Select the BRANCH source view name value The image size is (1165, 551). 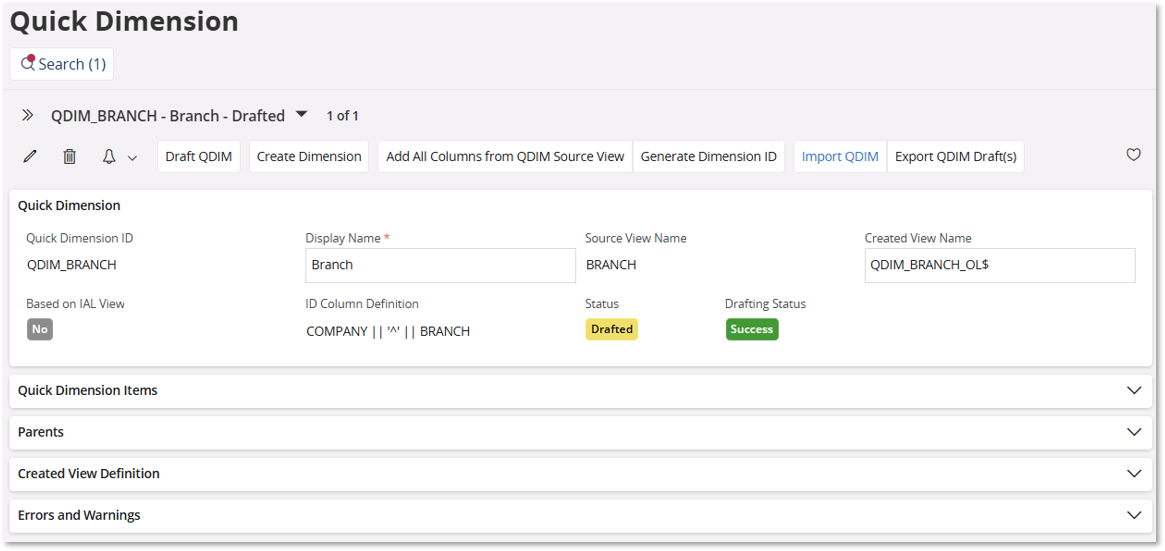click(611, 265)
